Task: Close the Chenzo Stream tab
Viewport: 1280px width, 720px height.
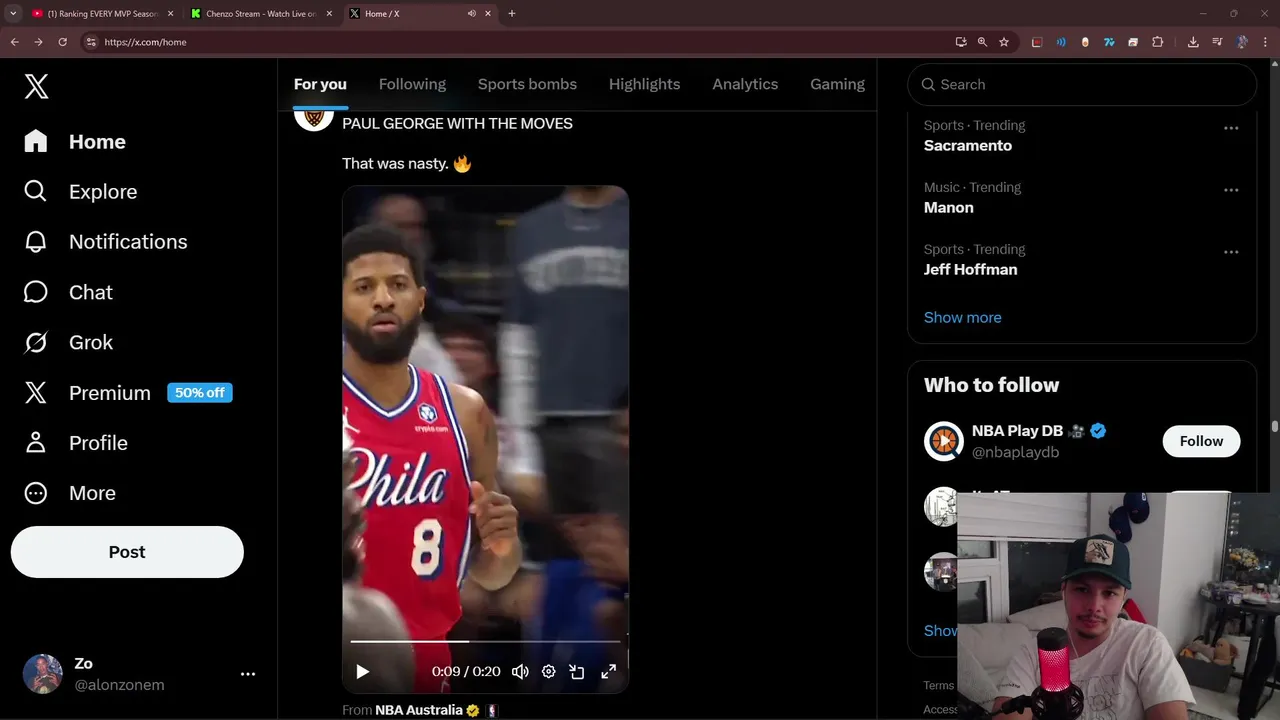Action: click(x=329, y=14)
